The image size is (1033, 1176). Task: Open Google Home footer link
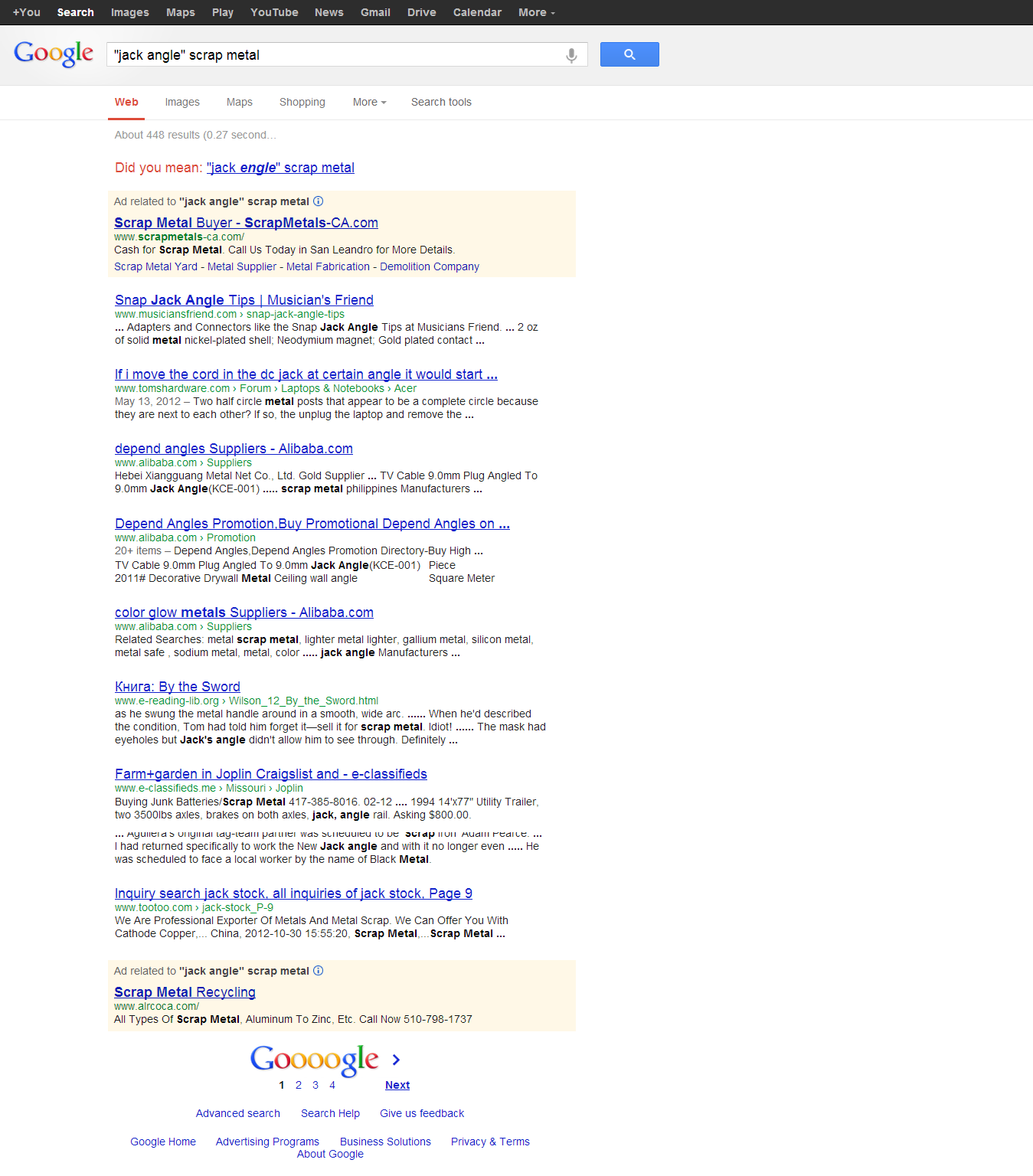pos(163,1142)
